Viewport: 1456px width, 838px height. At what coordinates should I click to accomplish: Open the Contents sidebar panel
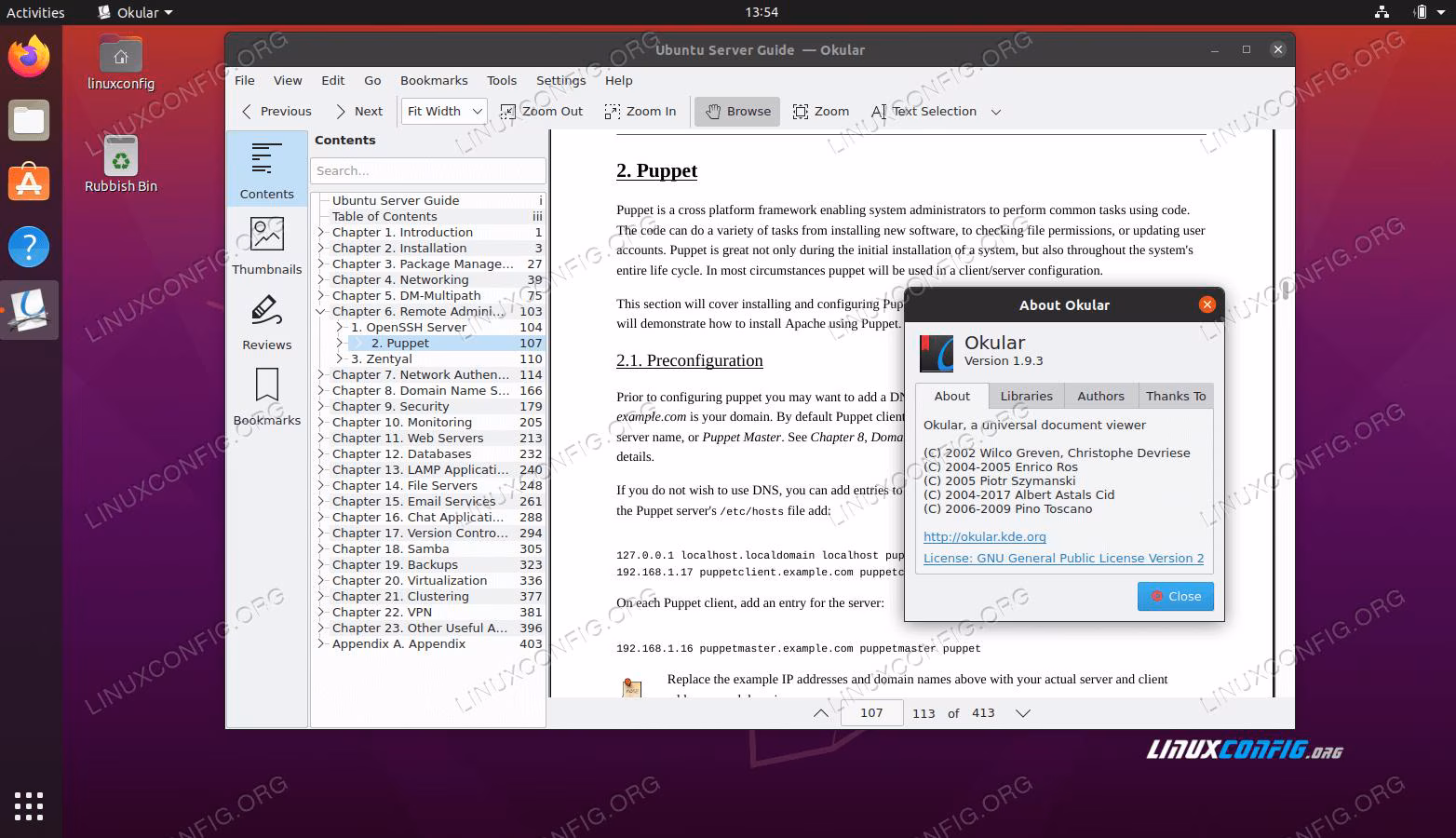[267, 169]
